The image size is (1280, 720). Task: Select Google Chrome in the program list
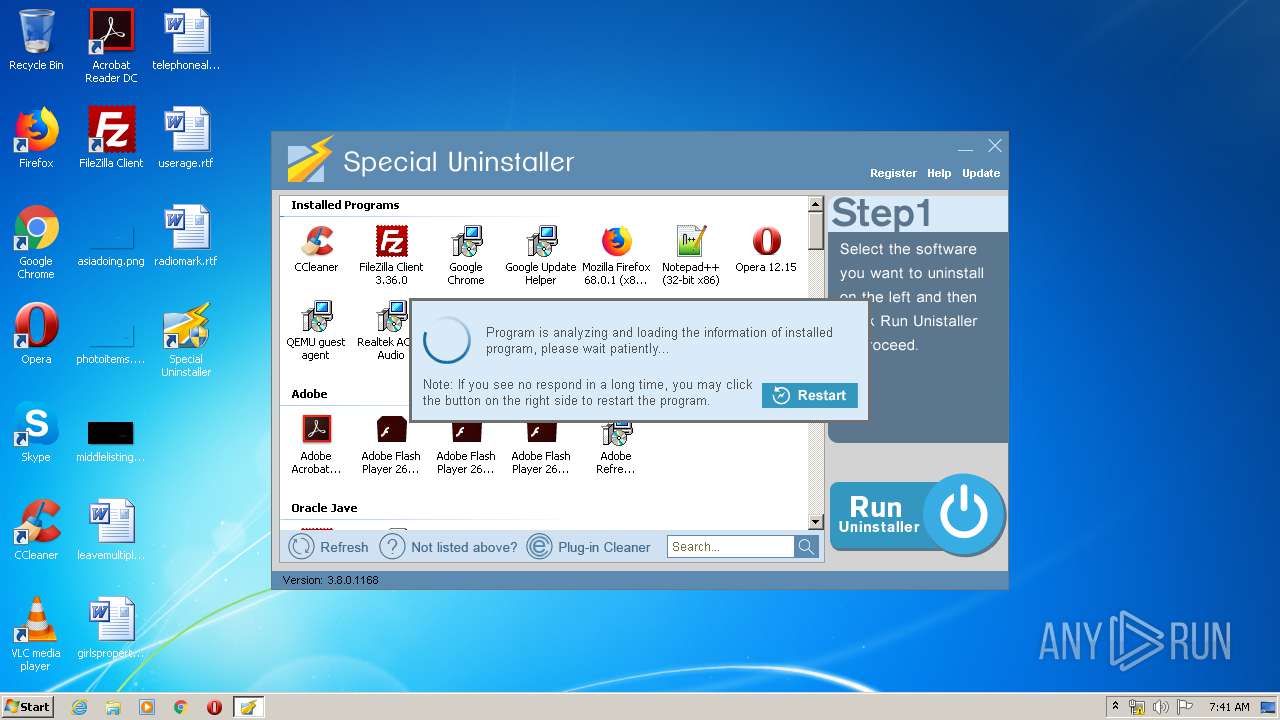(466, 255)
